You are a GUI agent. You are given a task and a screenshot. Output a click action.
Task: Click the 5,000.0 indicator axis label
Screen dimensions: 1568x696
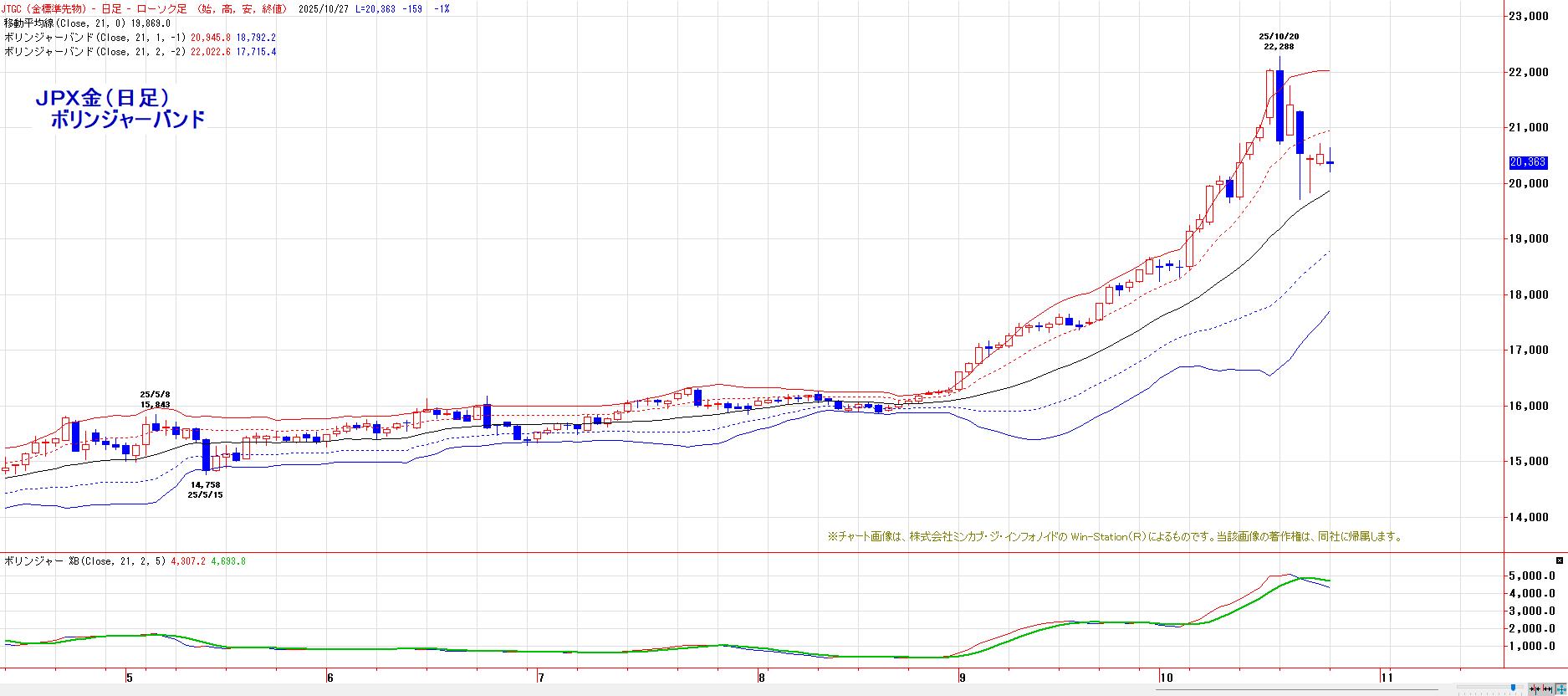click(1533, 576)
